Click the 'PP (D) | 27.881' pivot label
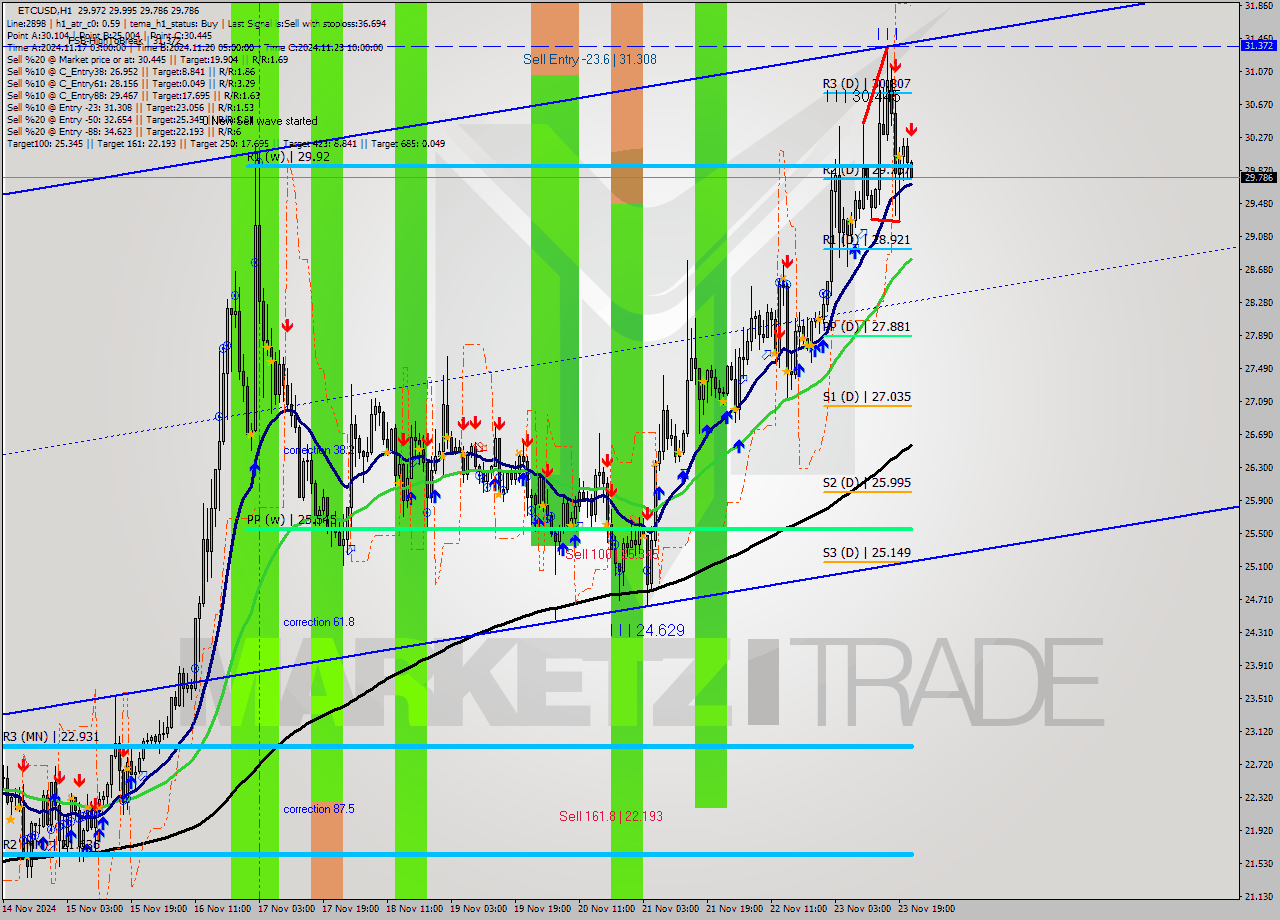Image resolution: width=1280 pixels, height=920 pixels. click(867, 326)
